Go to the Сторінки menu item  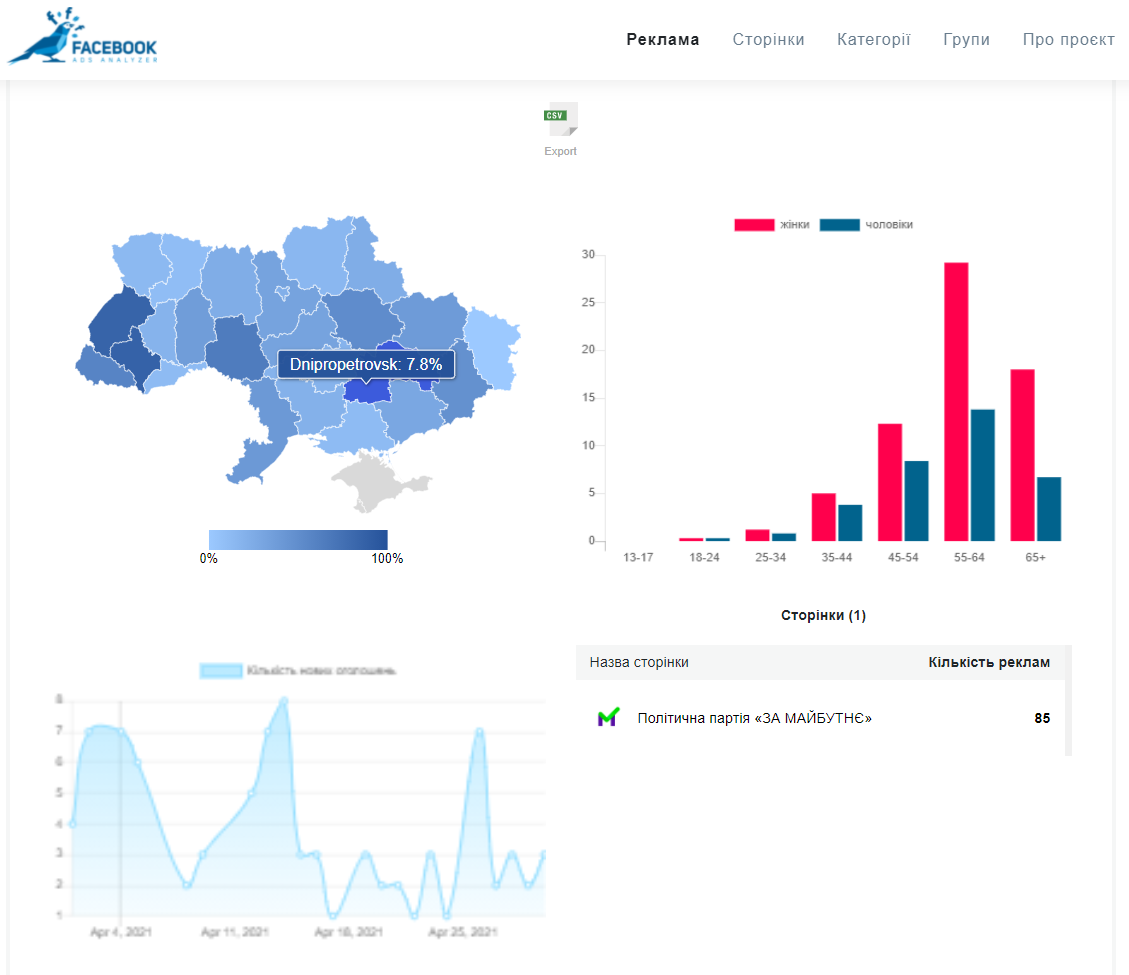click(768, 40)
